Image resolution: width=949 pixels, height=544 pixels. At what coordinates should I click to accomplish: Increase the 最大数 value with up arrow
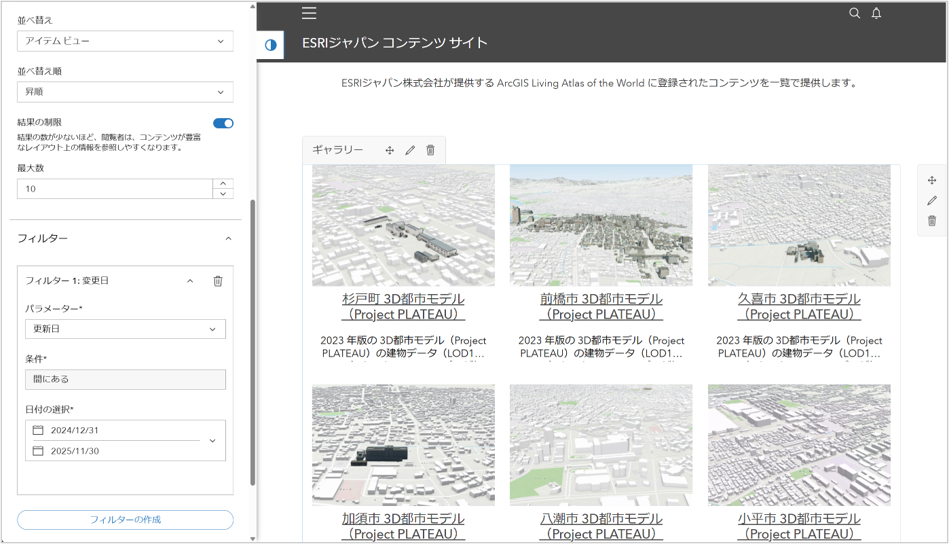224,183
